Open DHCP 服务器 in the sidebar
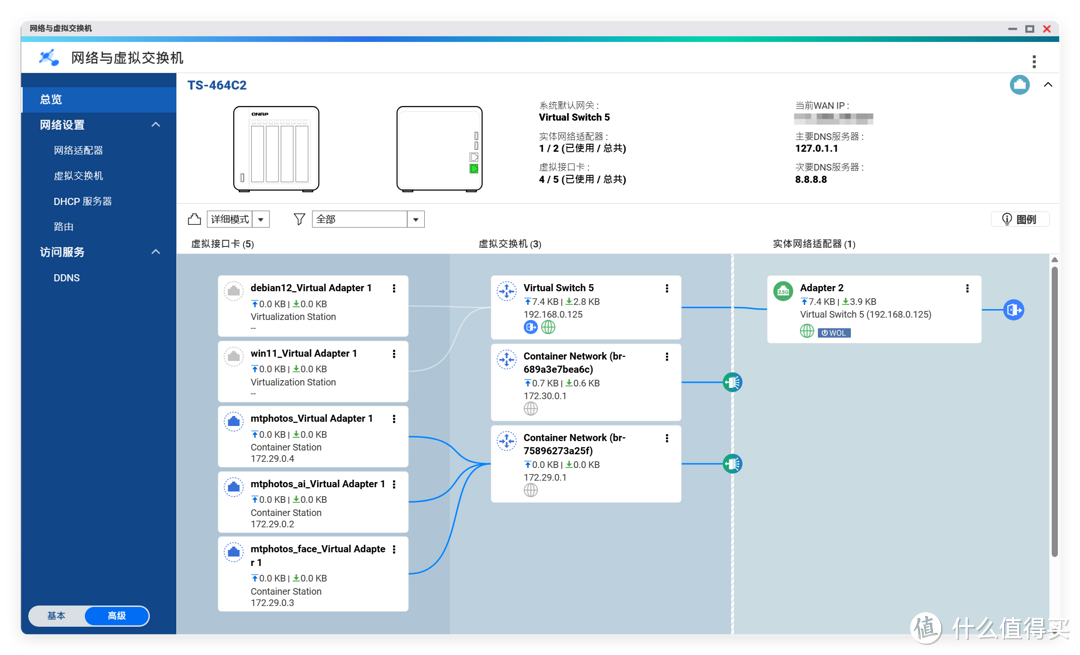Viewport: 1080px width, 655px height. (x=82, y=201)
